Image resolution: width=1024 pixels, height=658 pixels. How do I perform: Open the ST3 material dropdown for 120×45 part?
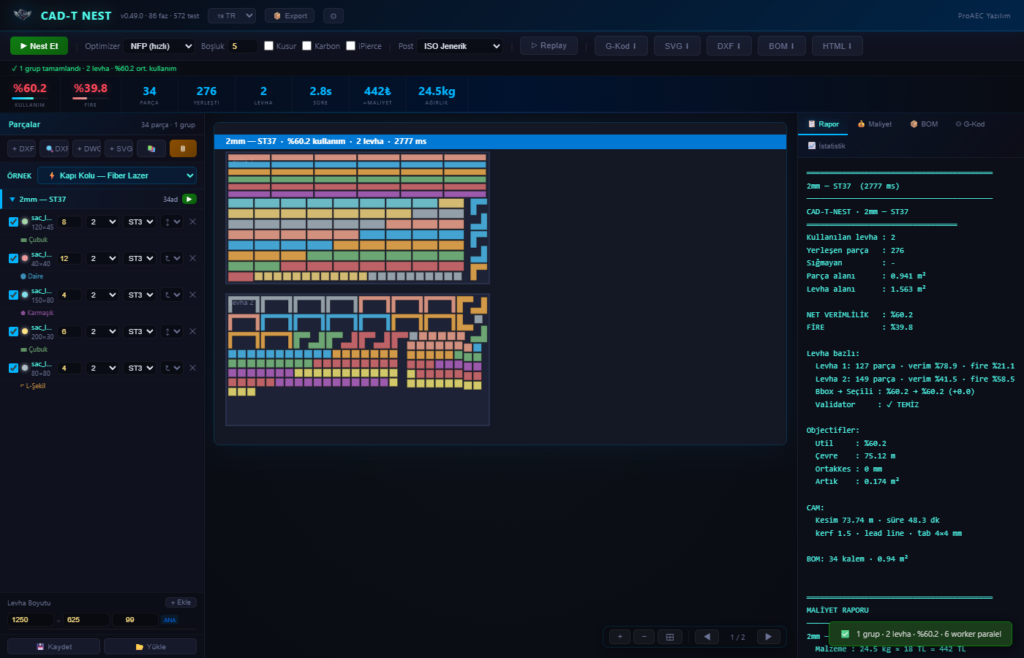[x=140, y=222]
